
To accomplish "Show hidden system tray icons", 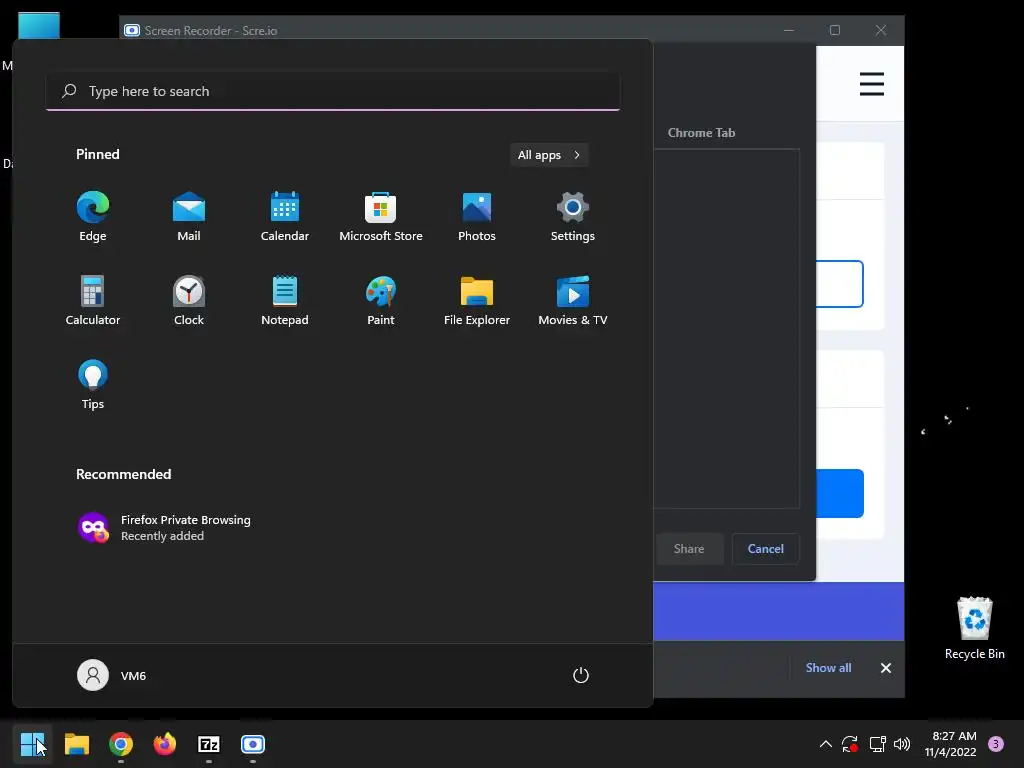I will 825,744.
